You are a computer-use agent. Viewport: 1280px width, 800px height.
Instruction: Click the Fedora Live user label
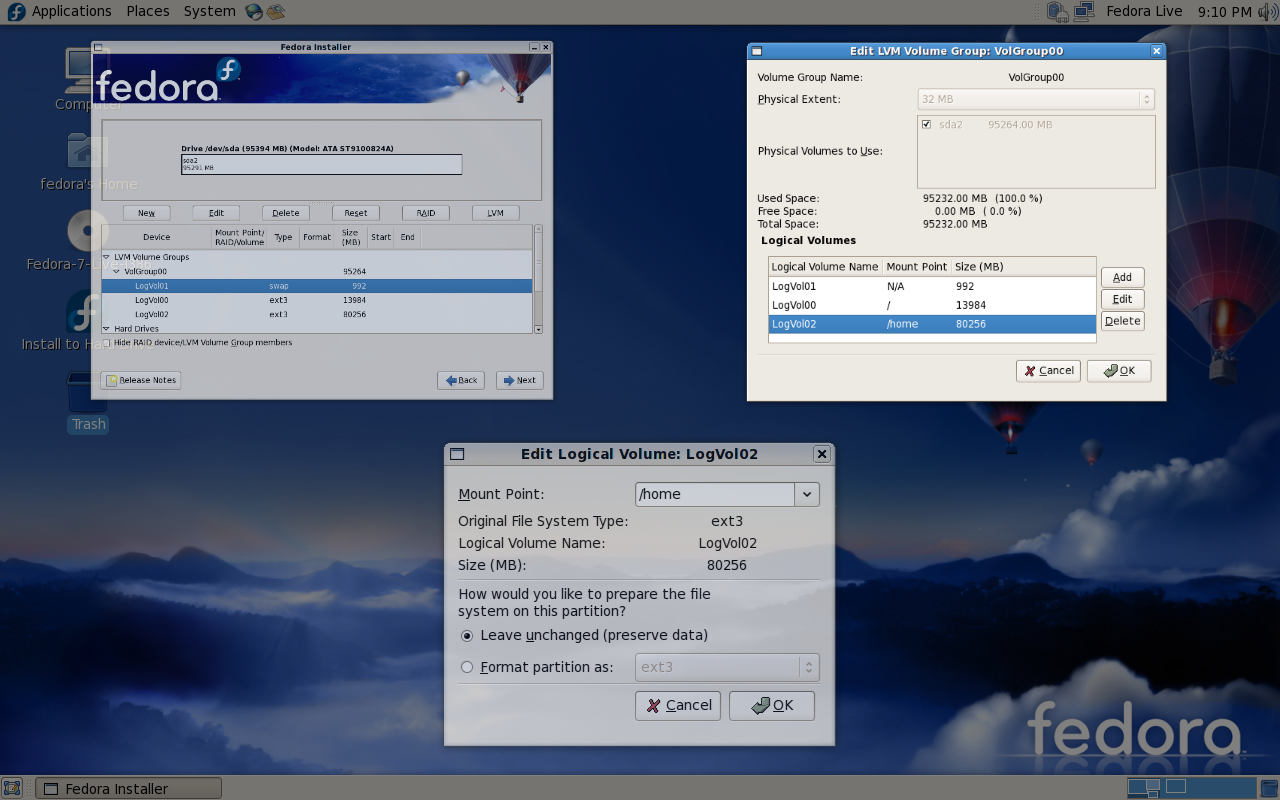click(x=1144, y=12)
